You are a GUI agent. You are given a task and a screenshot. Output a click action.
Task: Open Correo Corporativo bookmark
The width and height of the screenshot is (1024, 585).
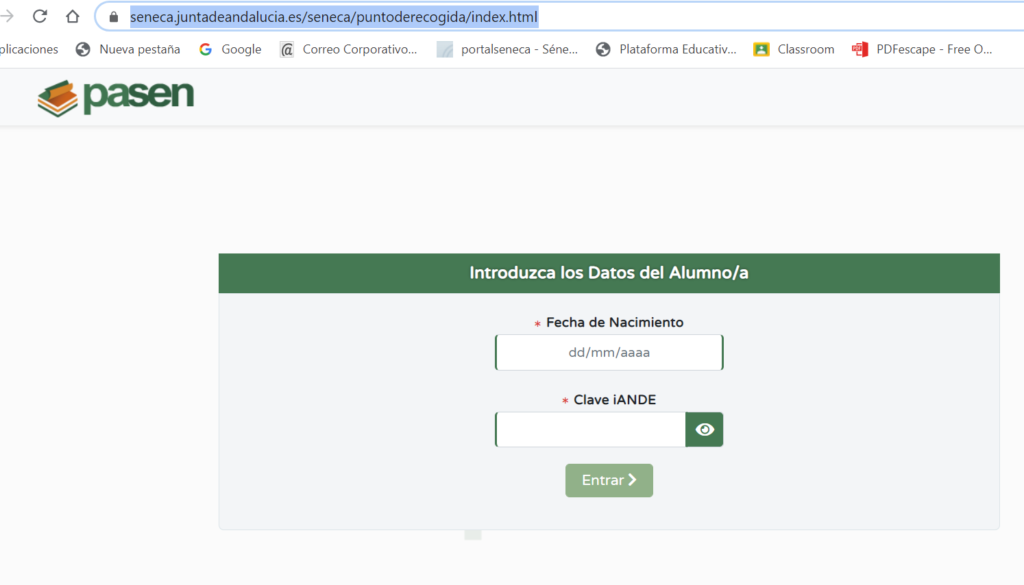[x=349, y=50]
